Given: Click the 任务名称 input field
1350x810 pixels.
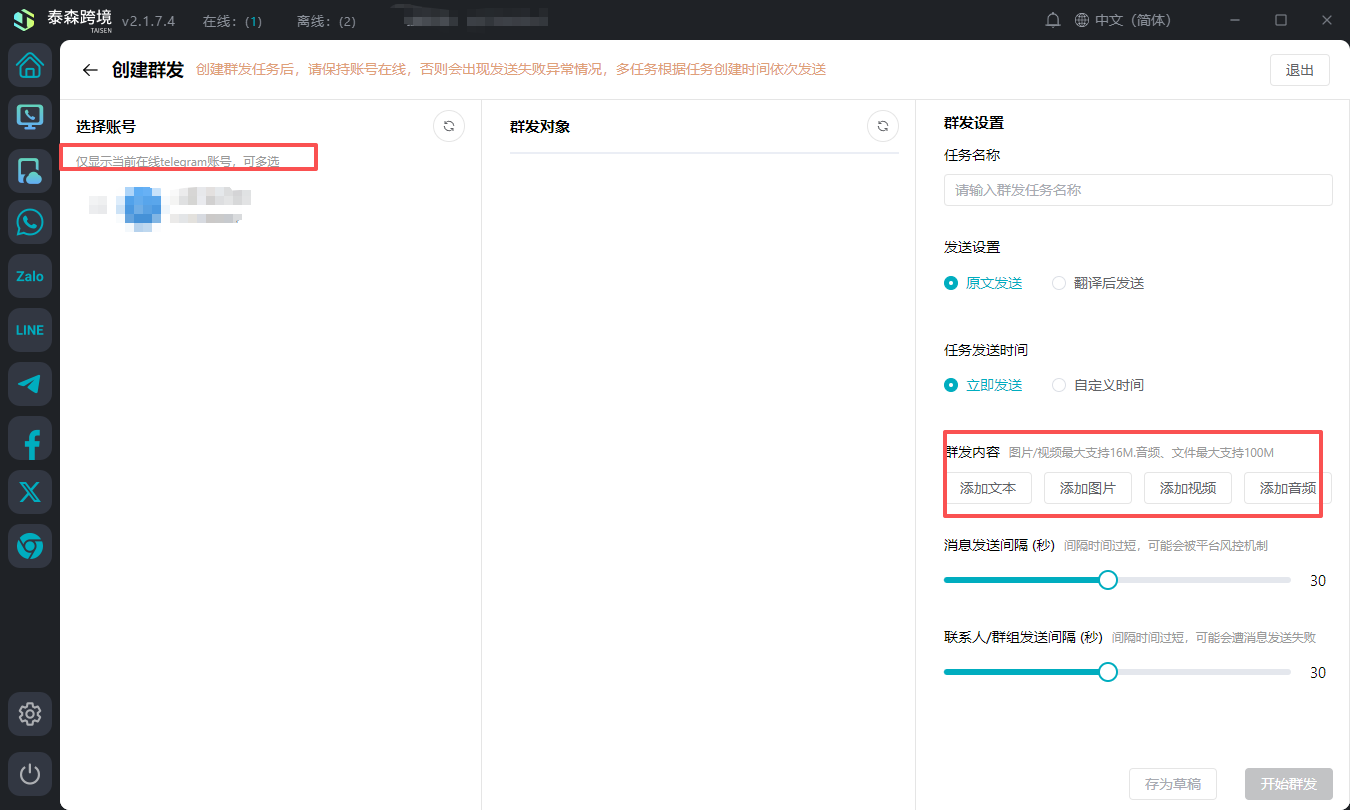Looking at the screenshot, I should coord(1137,190).
